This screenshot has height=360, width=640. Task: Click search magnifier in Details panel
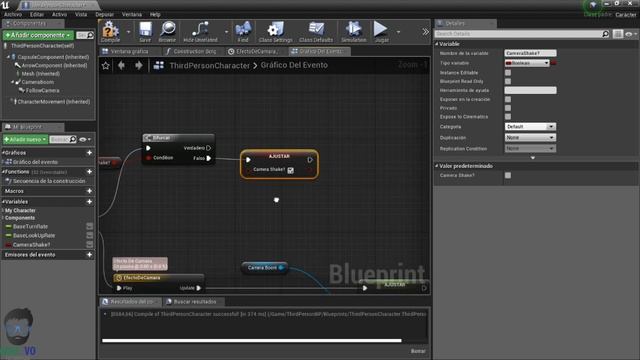(x=606, y=34)
